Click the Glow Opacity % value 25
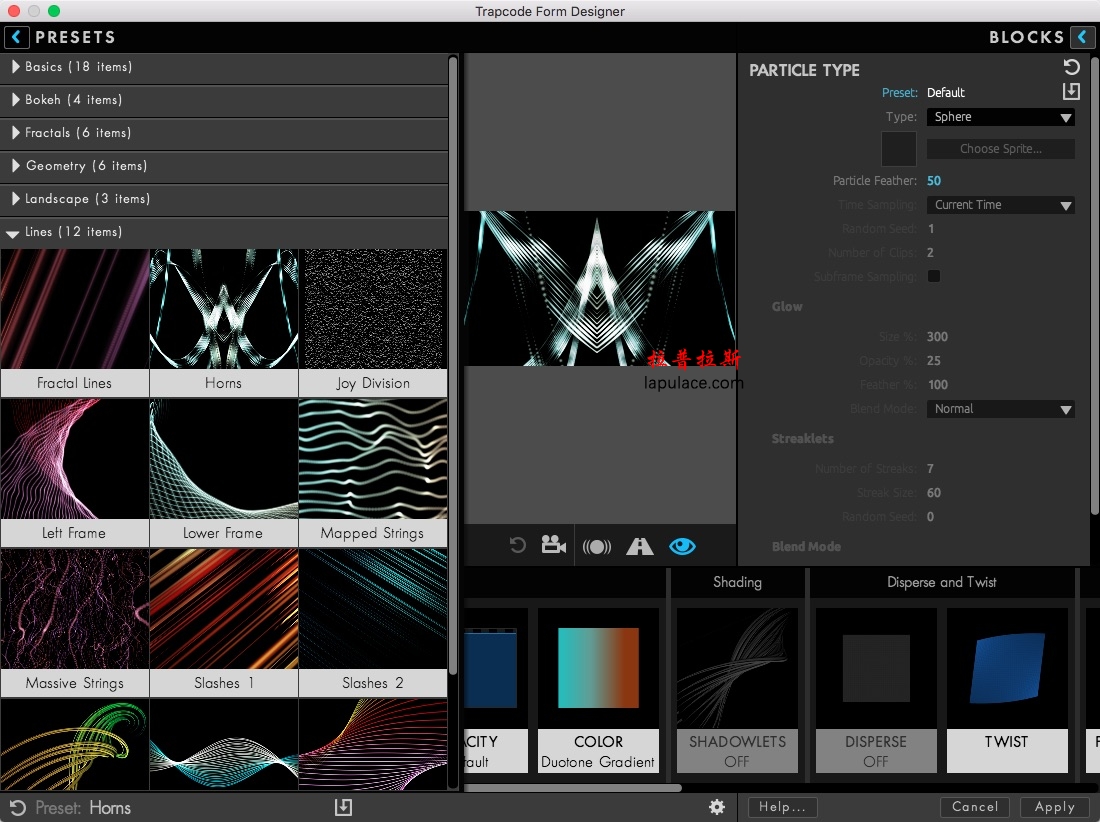This screenshot has width=1100, height=822. pos(934,361)
